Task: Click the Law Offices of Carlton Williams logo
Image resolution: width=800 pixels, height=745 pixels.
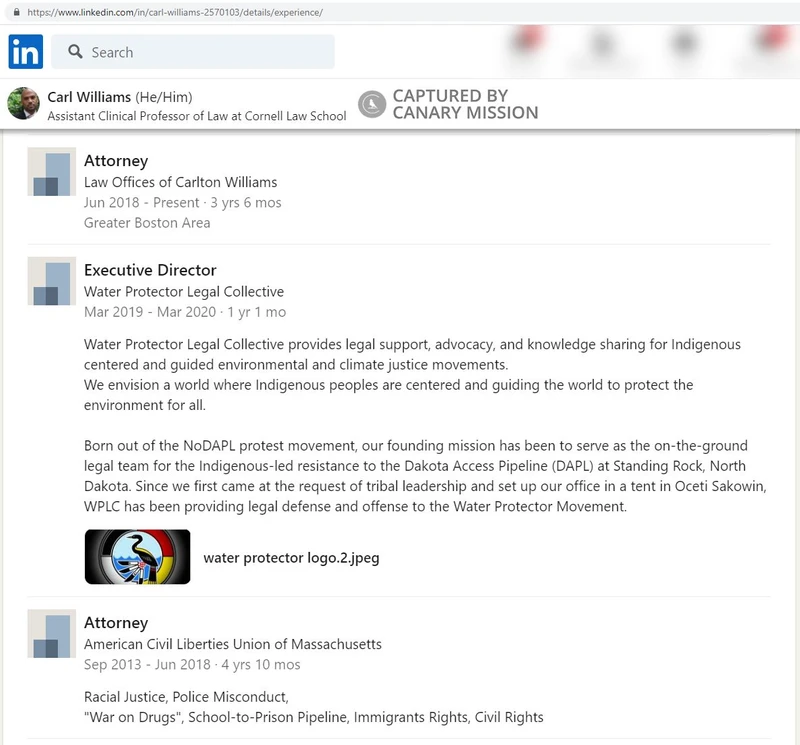Action: point(52,172)
